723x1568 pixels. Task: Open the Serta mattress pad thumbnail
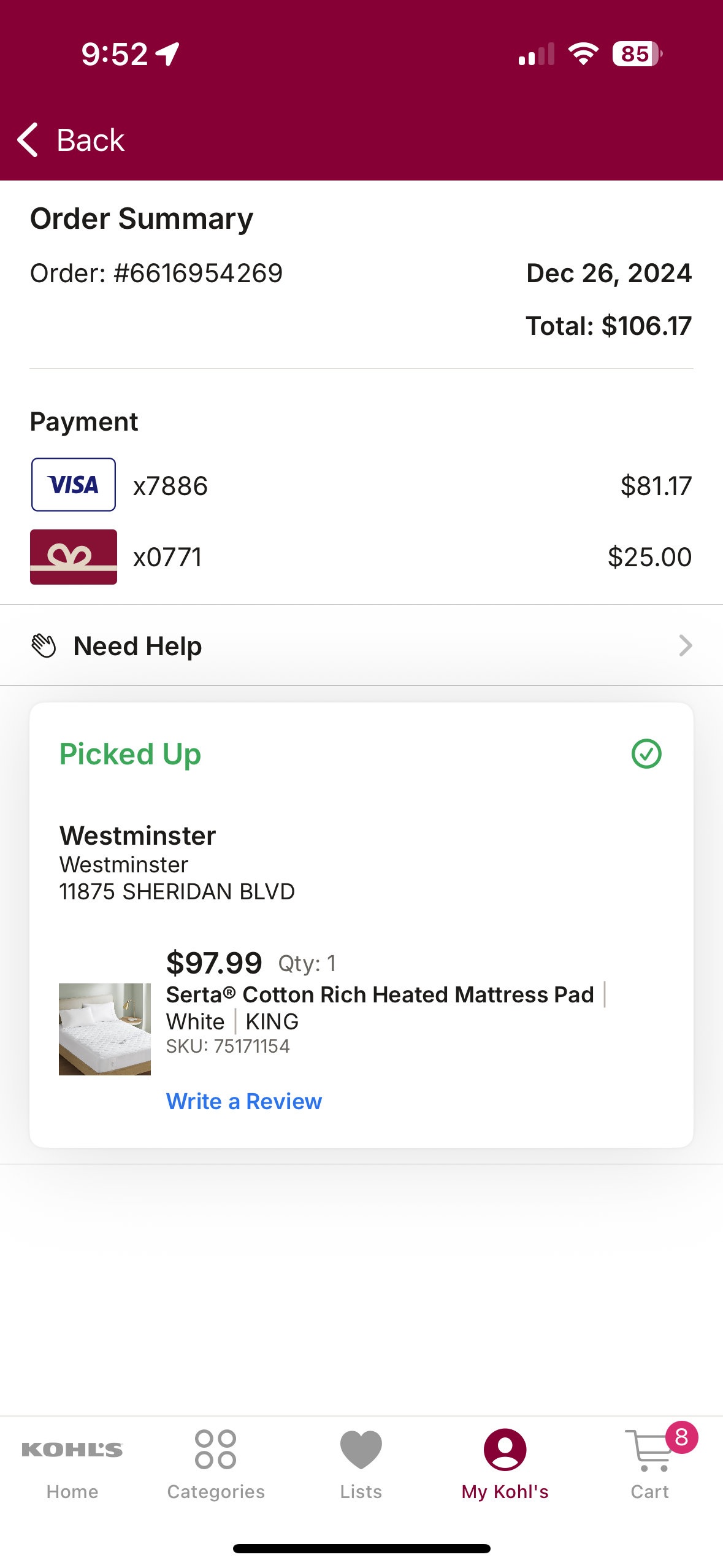click(105, 1029)
